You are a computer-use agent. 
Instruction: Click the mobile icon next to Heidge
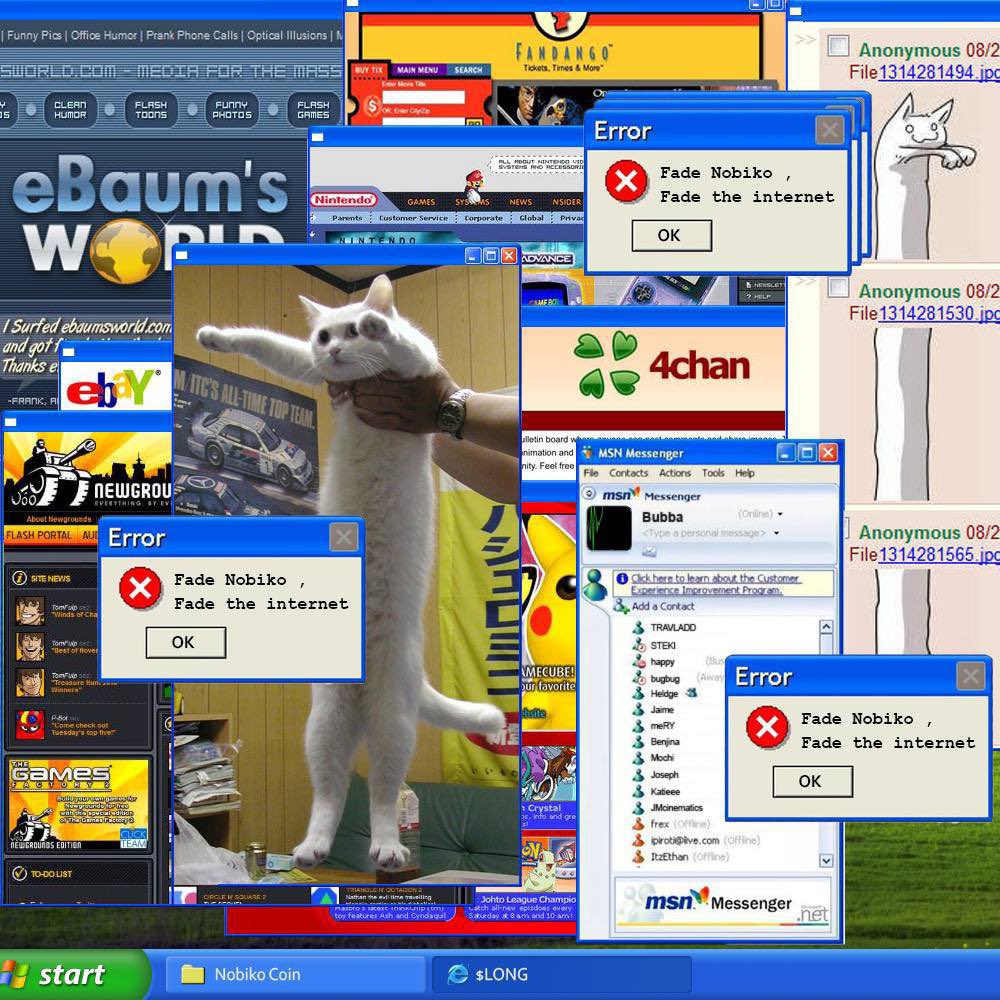pyautogui.click(x=691, y=693)
